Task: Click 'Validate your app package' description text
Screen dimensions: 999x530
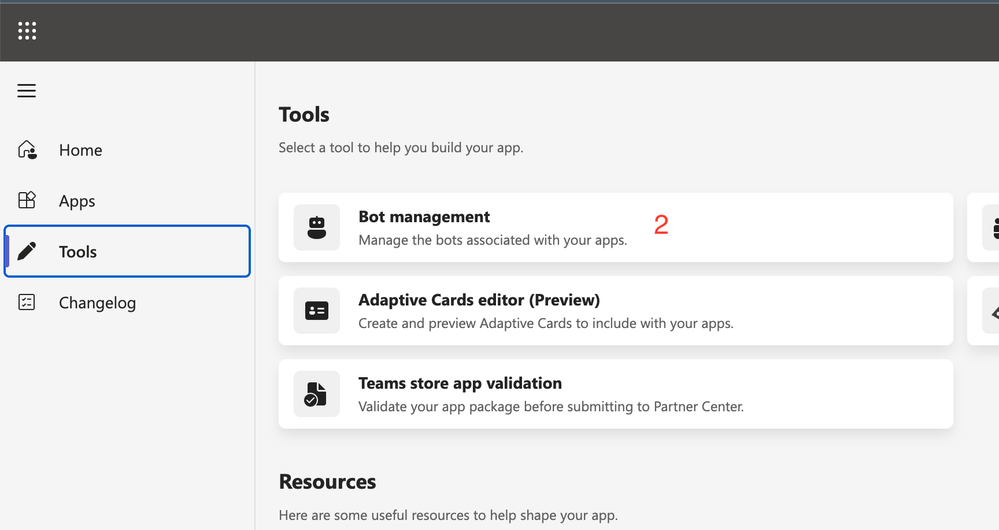Action: point(550,406)
